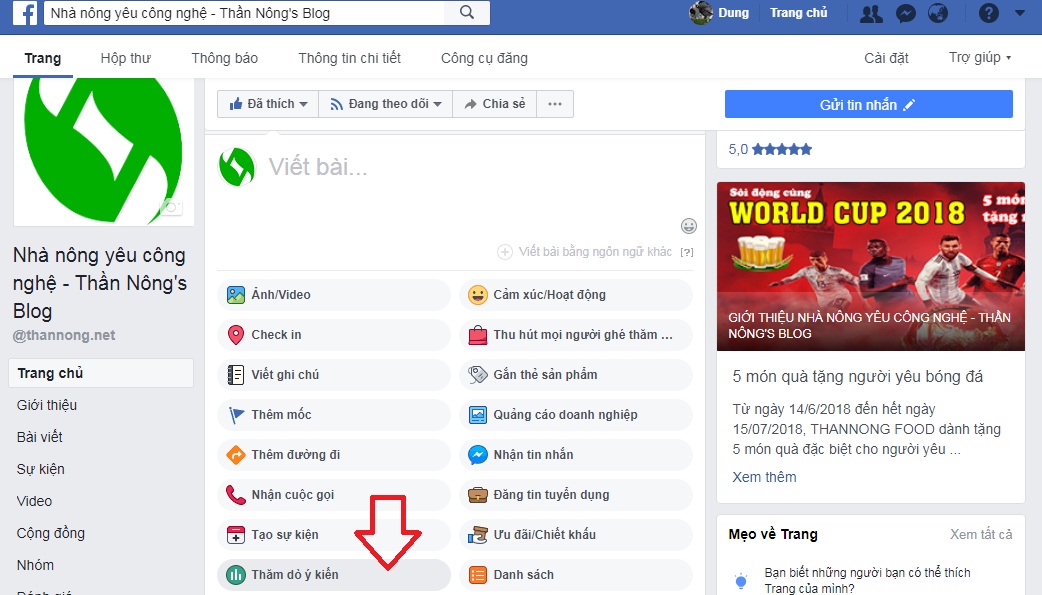Click the Ưu đãi/Chiết khấu offer icon
1042x595 pixels.
(x=478, y=535)
